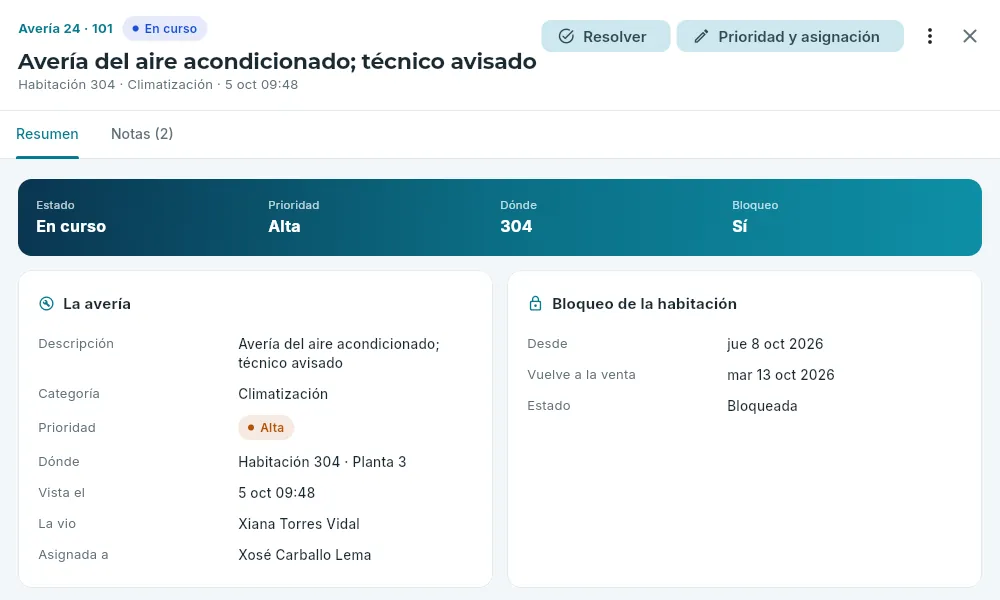Image resolution: width=1000 pixels, height=600 pixels.
Task: Click the pencil icon in Prioridad y asignación
Action: [702, 36]
